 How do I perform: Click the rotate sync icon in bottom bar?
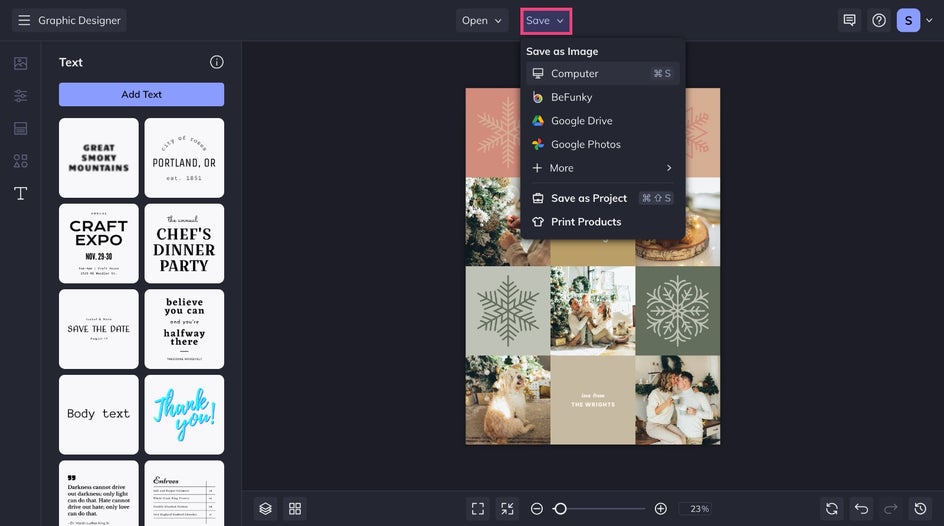[832, 509]
